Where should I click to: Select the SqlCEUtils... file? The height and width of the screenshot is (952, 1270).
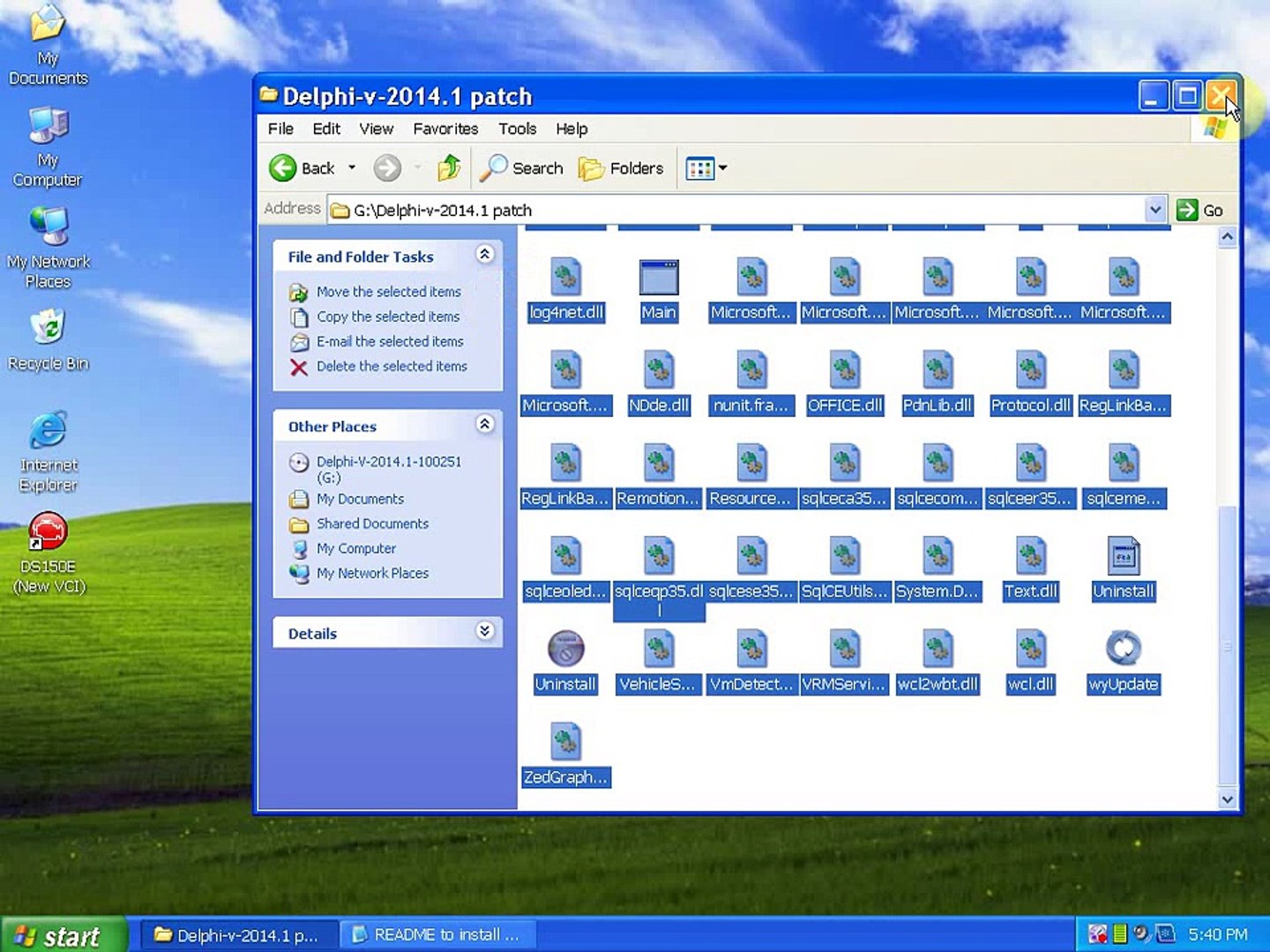pos(845,569)
